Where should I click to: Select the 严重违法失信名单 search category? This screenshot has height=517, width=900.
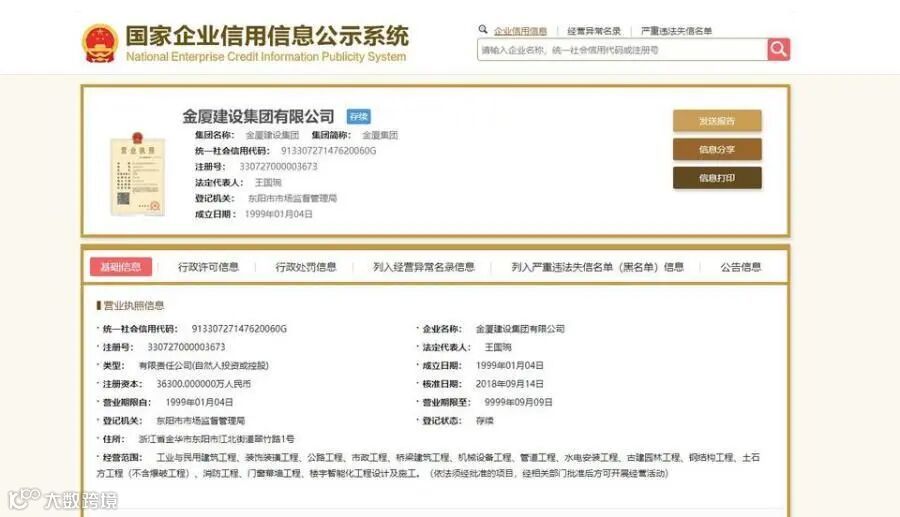676,31
